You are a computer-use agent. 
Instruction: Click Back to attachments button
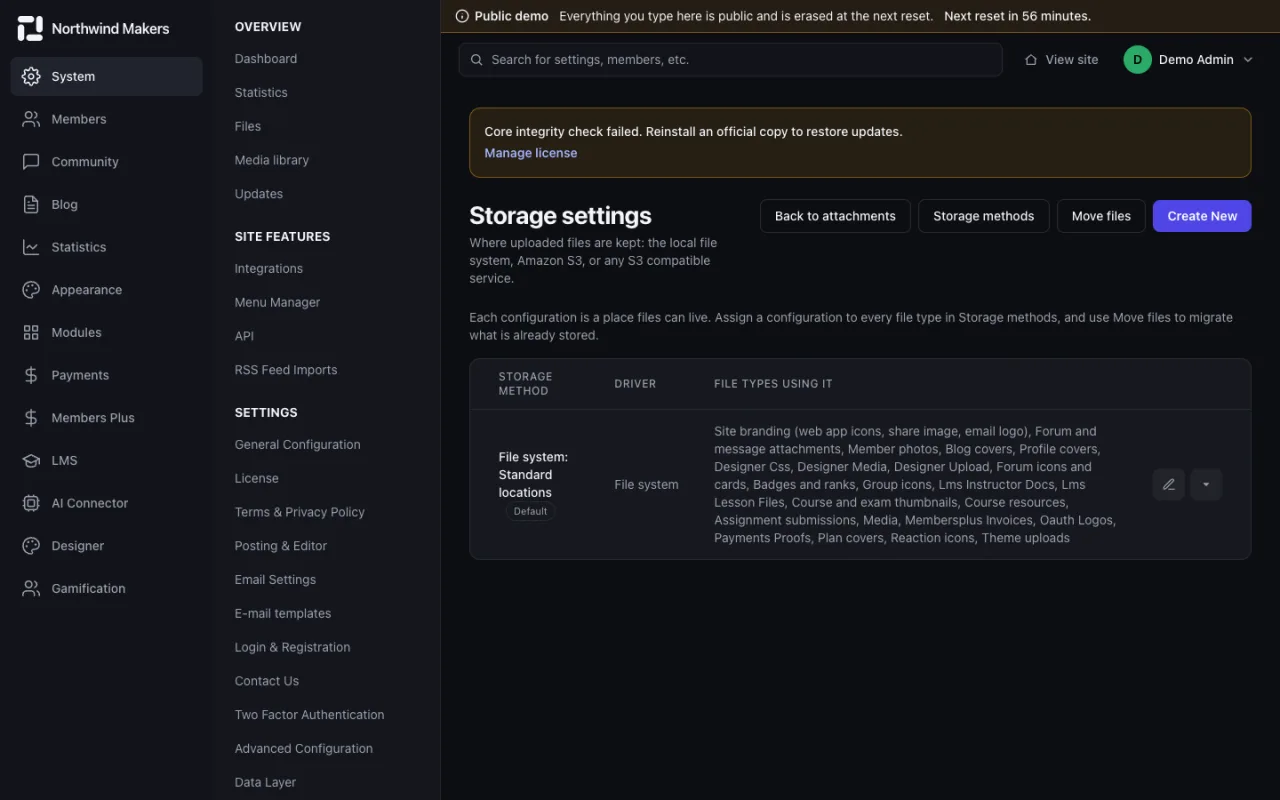[x=835, y=216]
